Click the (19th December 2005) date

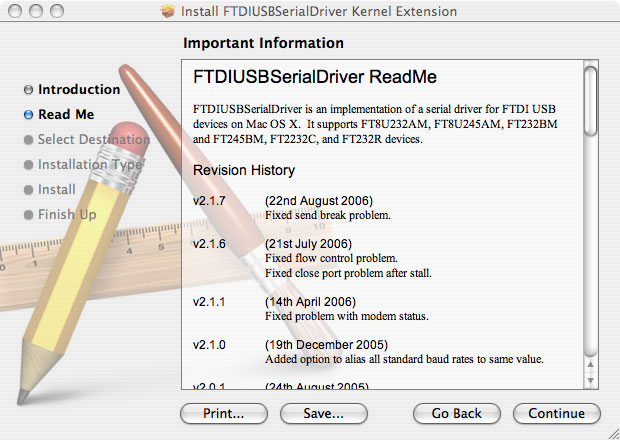tap(326, 345)
